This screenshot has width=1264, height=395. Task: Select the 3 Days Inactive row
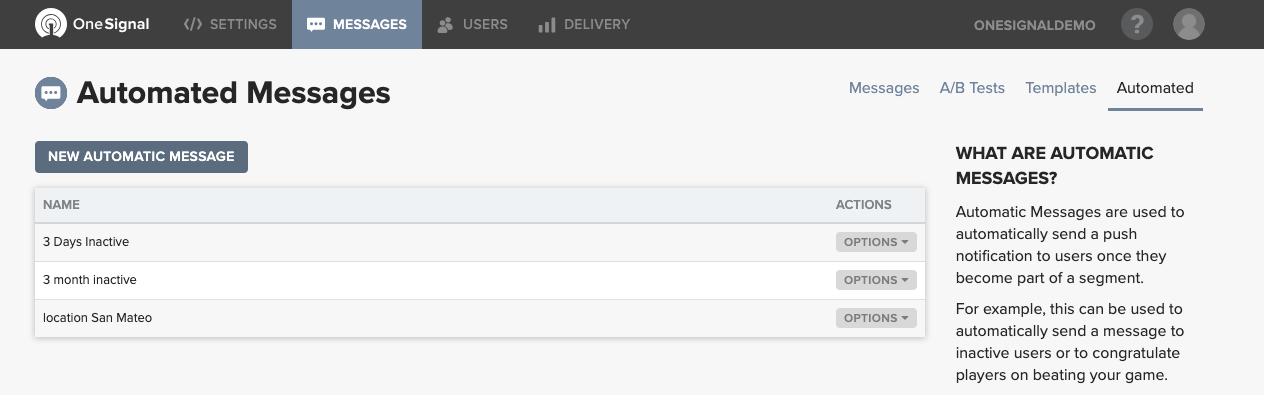pyautogui.click(x=480, y=242)
